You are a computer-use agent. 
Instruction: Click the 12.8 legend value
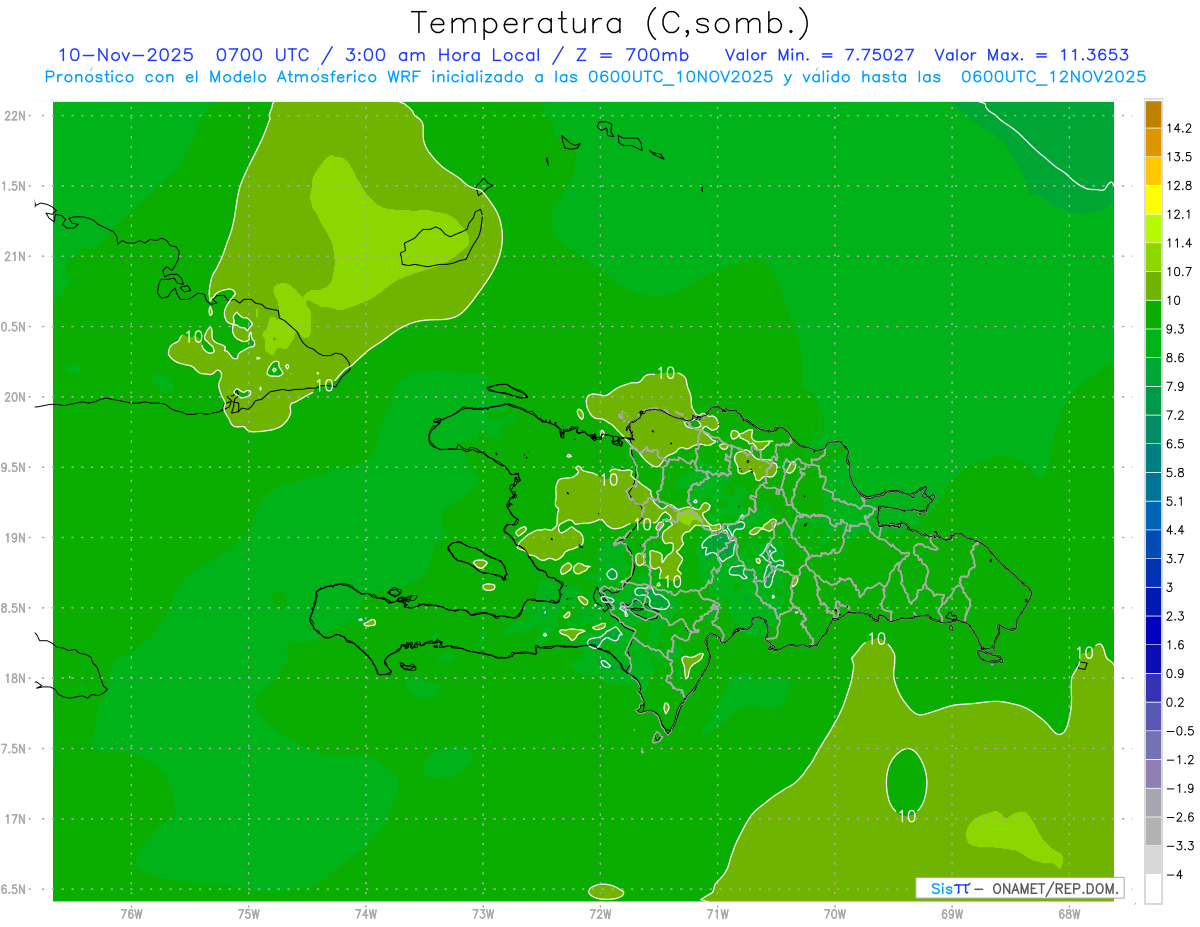click(x=1179, y=186)
